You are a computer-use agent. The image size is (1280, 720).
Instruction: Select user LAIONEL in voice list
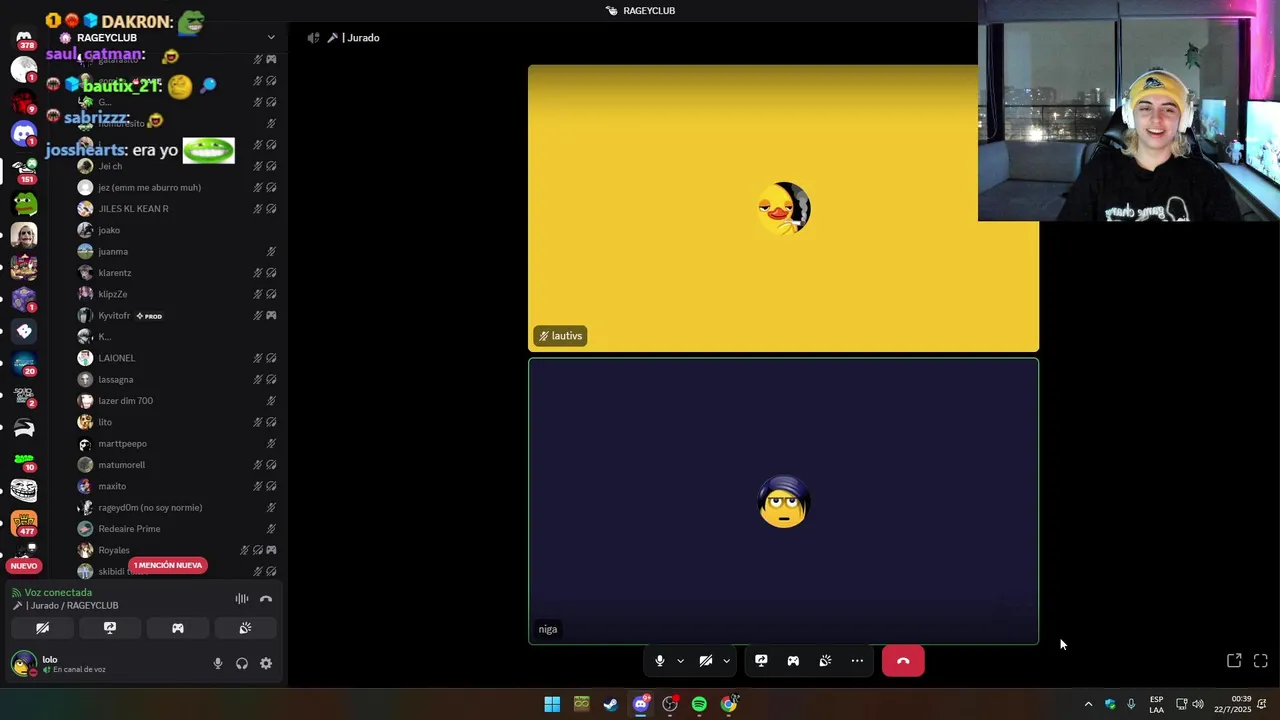(116, 358)
